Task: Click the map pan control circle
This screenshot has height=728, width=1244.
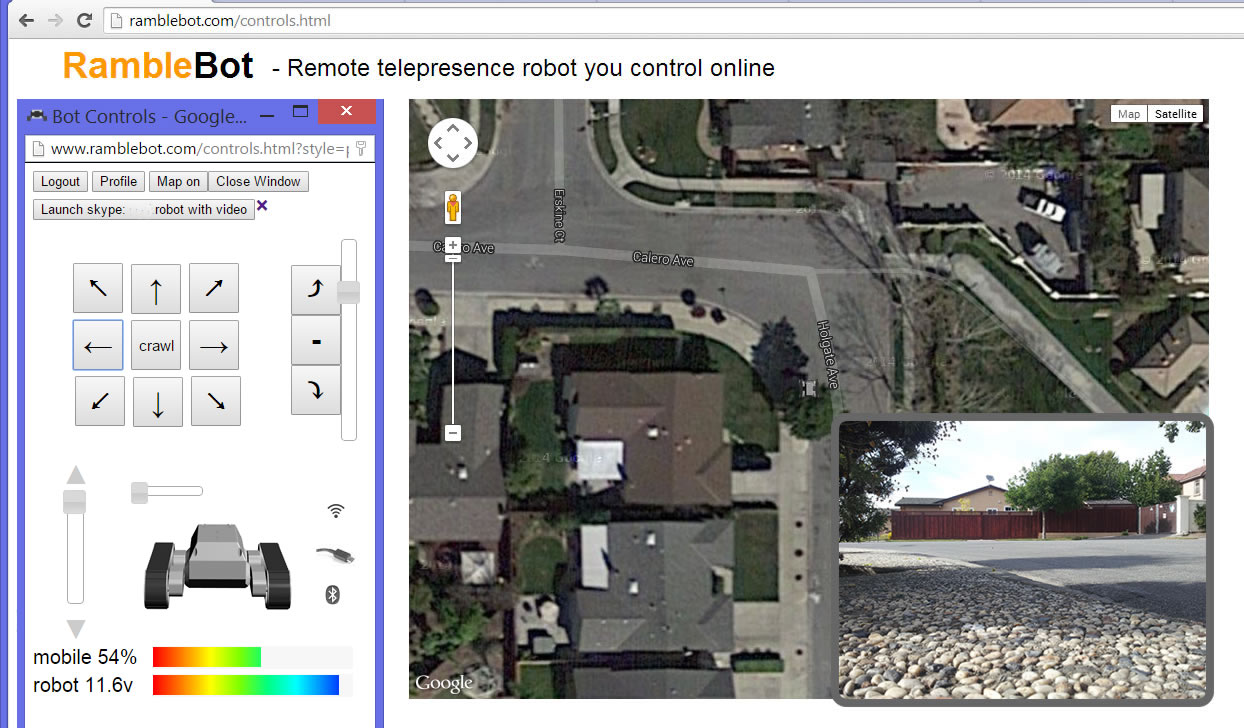Action: click(x=453, y=143)
